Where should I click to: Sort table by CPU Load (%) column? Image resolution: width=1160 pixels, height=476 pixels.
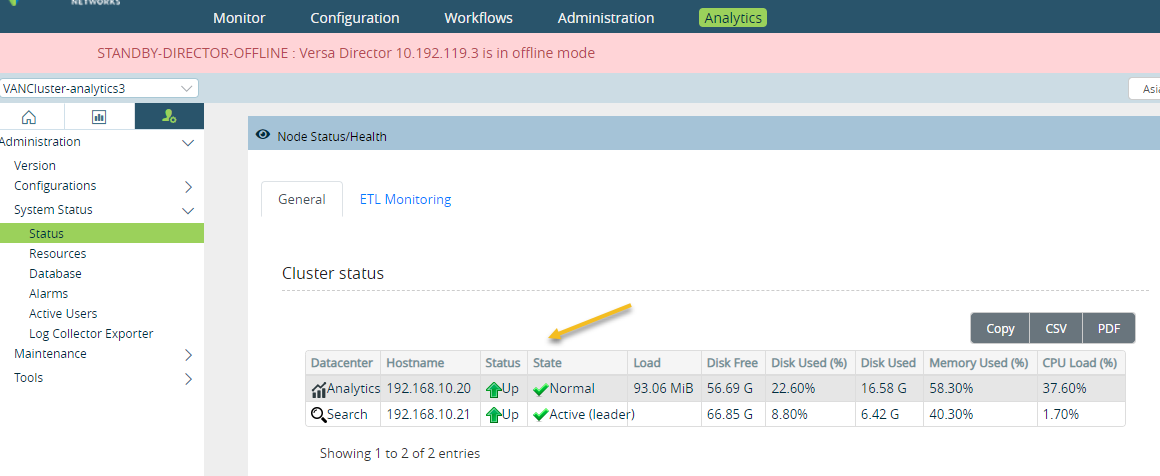1081,363
